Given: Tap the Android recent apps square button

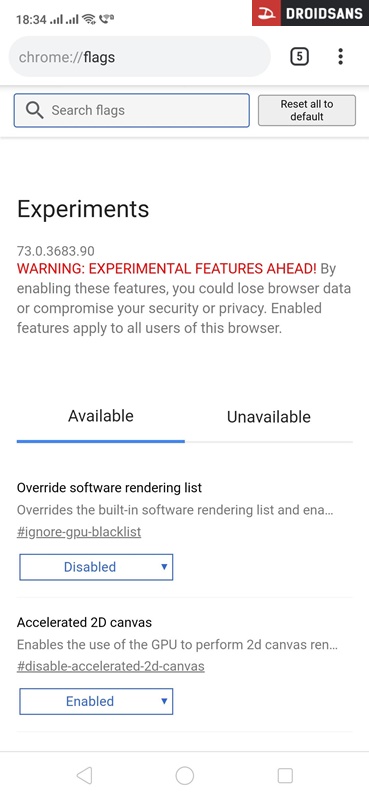Looking at the screenshot, I should [x=285, y=776].
